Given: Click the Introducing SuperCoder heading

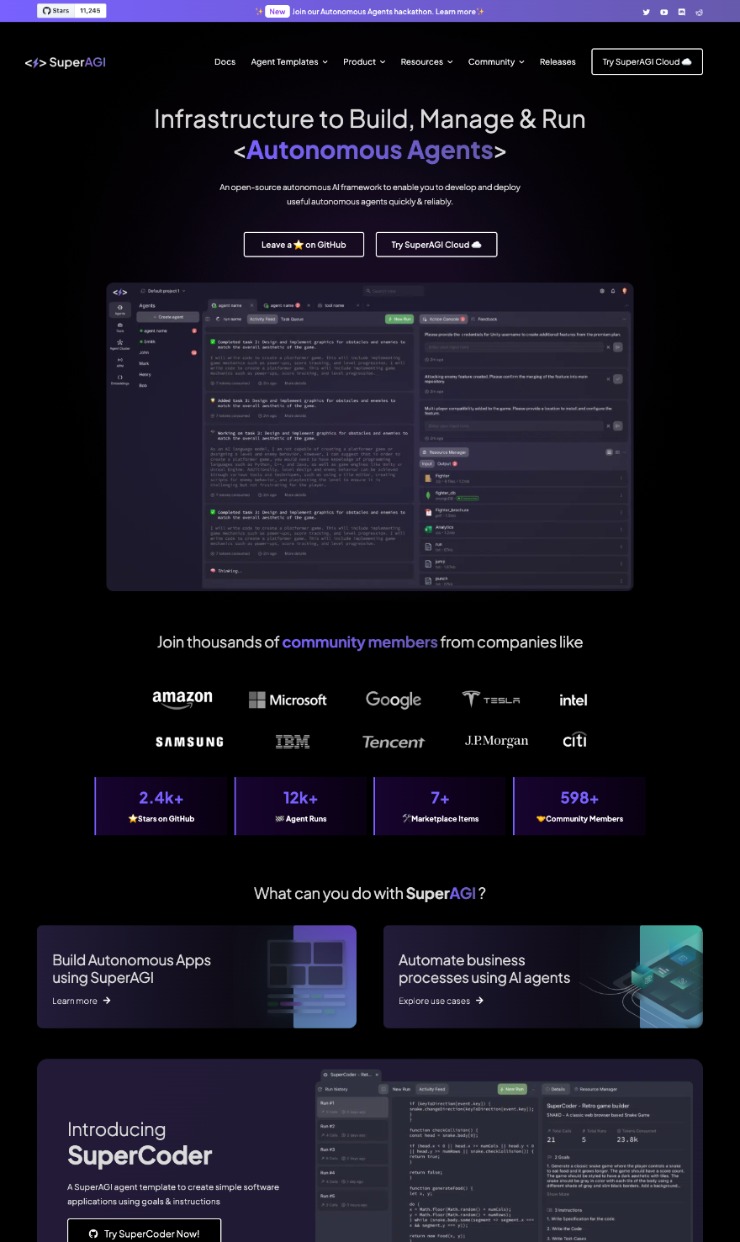Looking at the screenshot, I should pyautogui.click(x=140, y=1143).
